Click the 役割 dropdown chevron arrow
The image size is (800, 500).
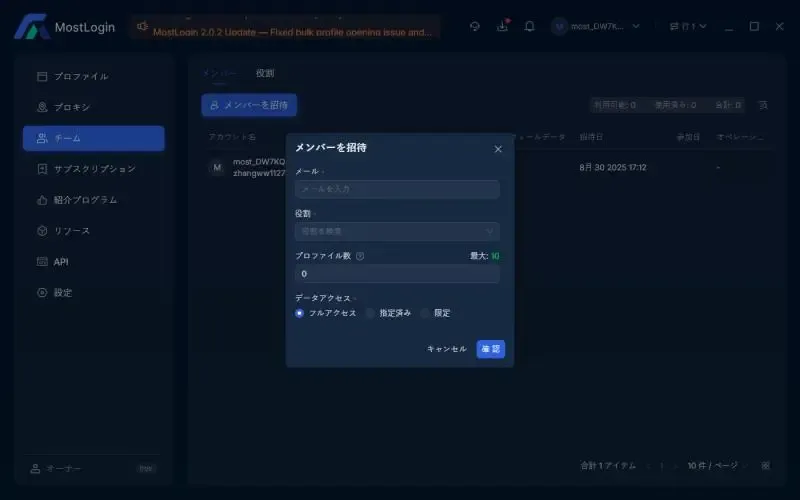[489, 232]
